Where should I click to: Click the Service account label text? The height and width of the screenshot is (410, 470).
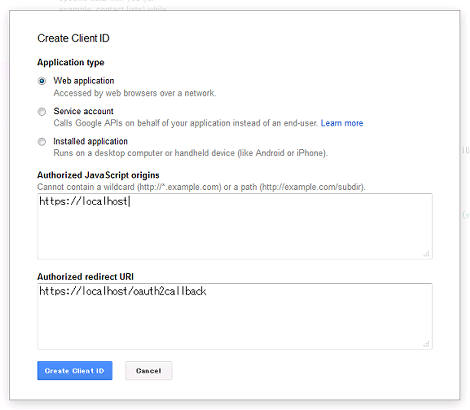(x=83, y=111)
